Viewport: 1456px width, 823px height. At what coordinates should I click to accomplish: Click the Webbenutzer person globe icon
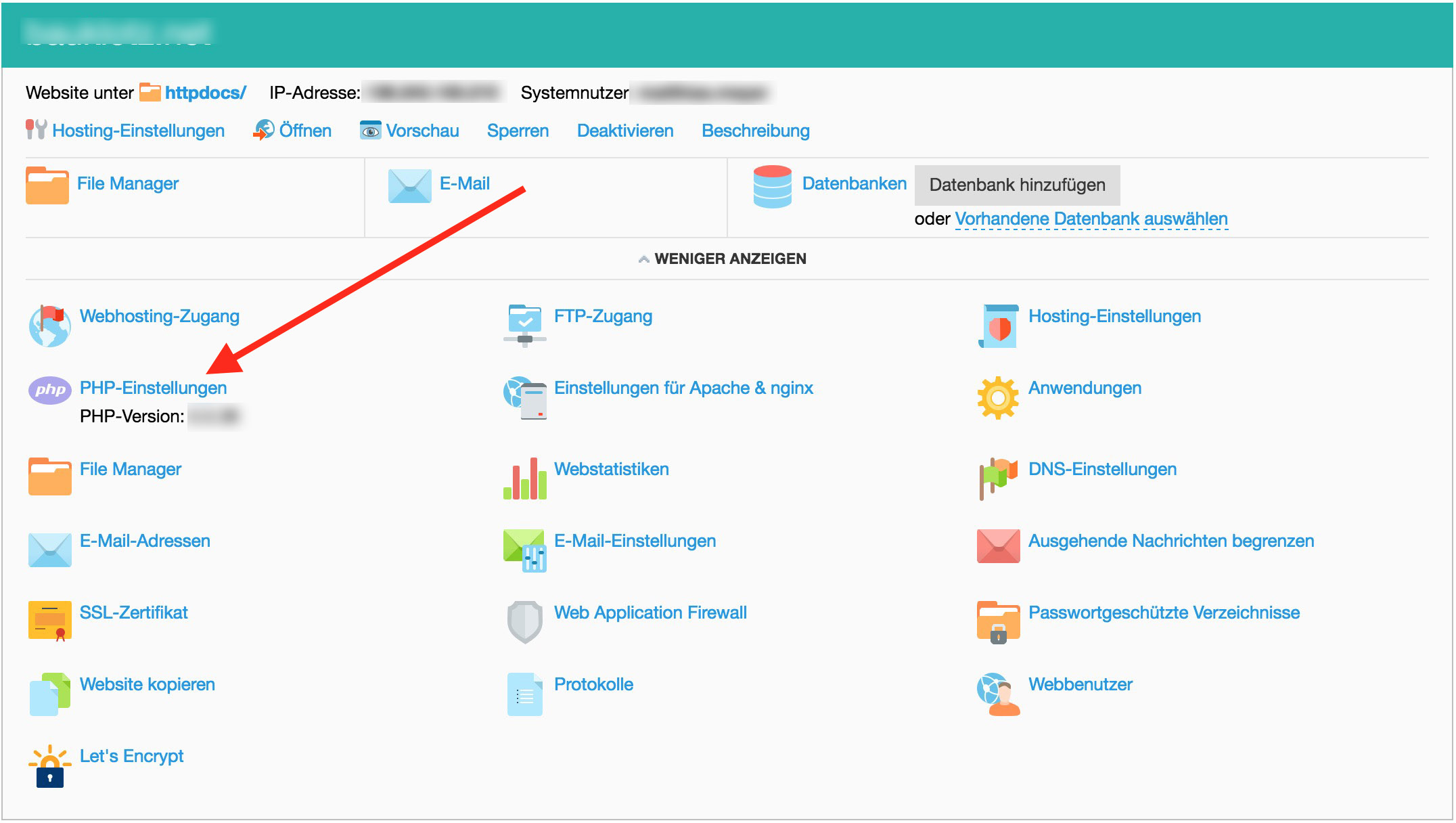[999, 694]
